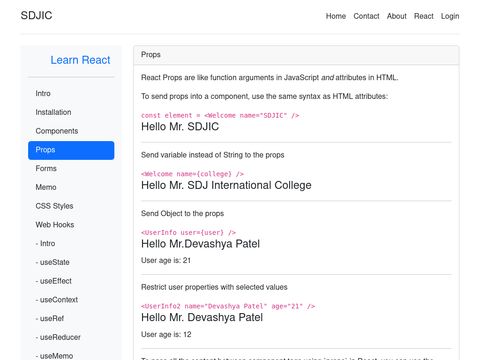The image size is (480, 360).
Task: Open CSS Styles in the sidebar
Action: click(71, 206)
